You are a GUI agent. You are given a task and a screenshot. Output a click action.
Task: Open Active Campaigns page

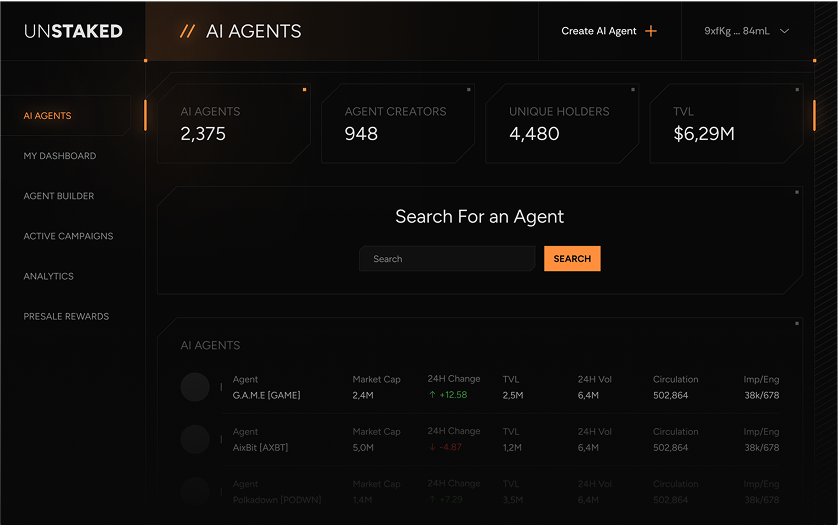(68, 236)
